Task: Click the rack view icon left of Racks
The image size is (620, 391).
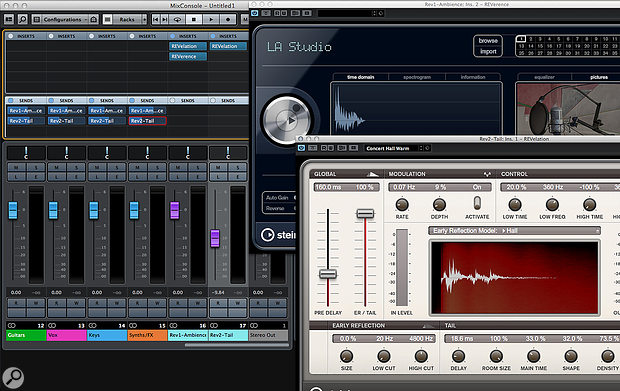Action: (x=107, y=19)
